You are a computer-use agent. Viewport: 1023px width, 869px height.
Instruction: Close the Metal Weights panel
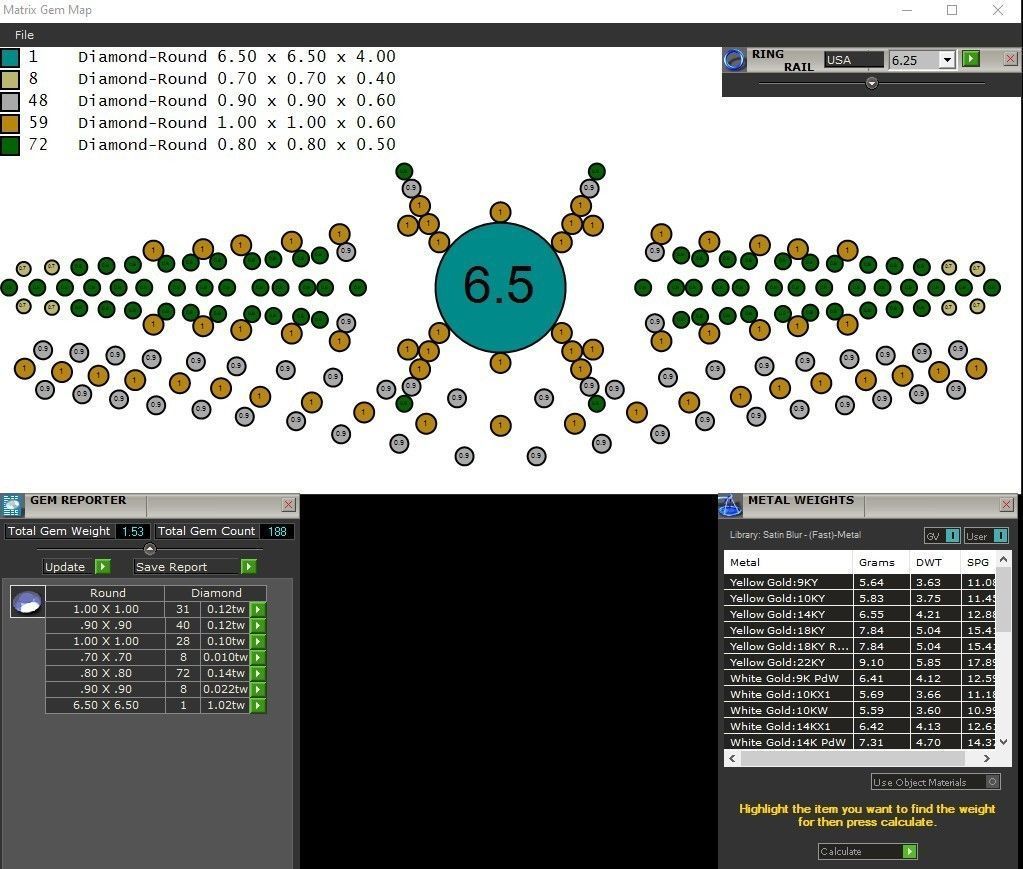click(x=1007, y=504)
